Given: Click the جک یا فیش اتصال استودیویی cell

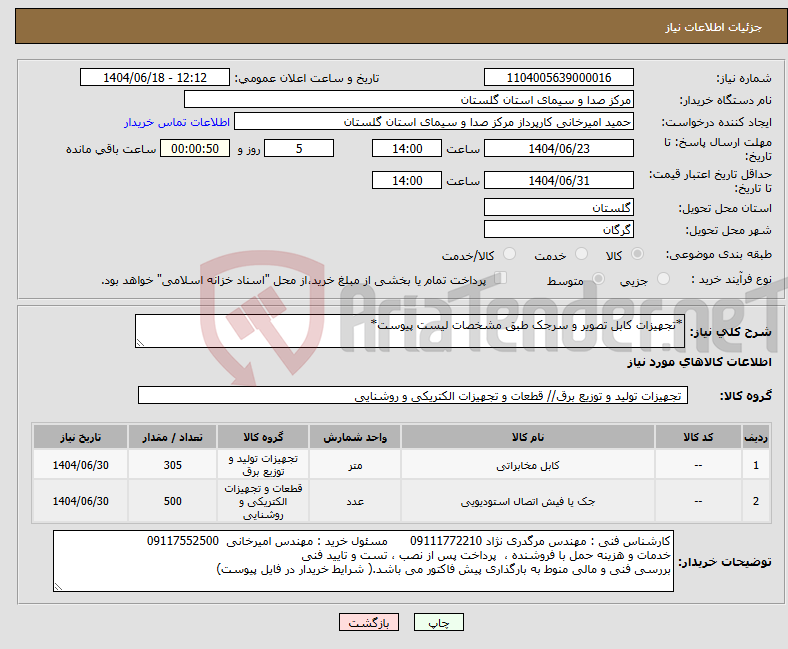Looking at the screenshot, I should coord(528,501).
